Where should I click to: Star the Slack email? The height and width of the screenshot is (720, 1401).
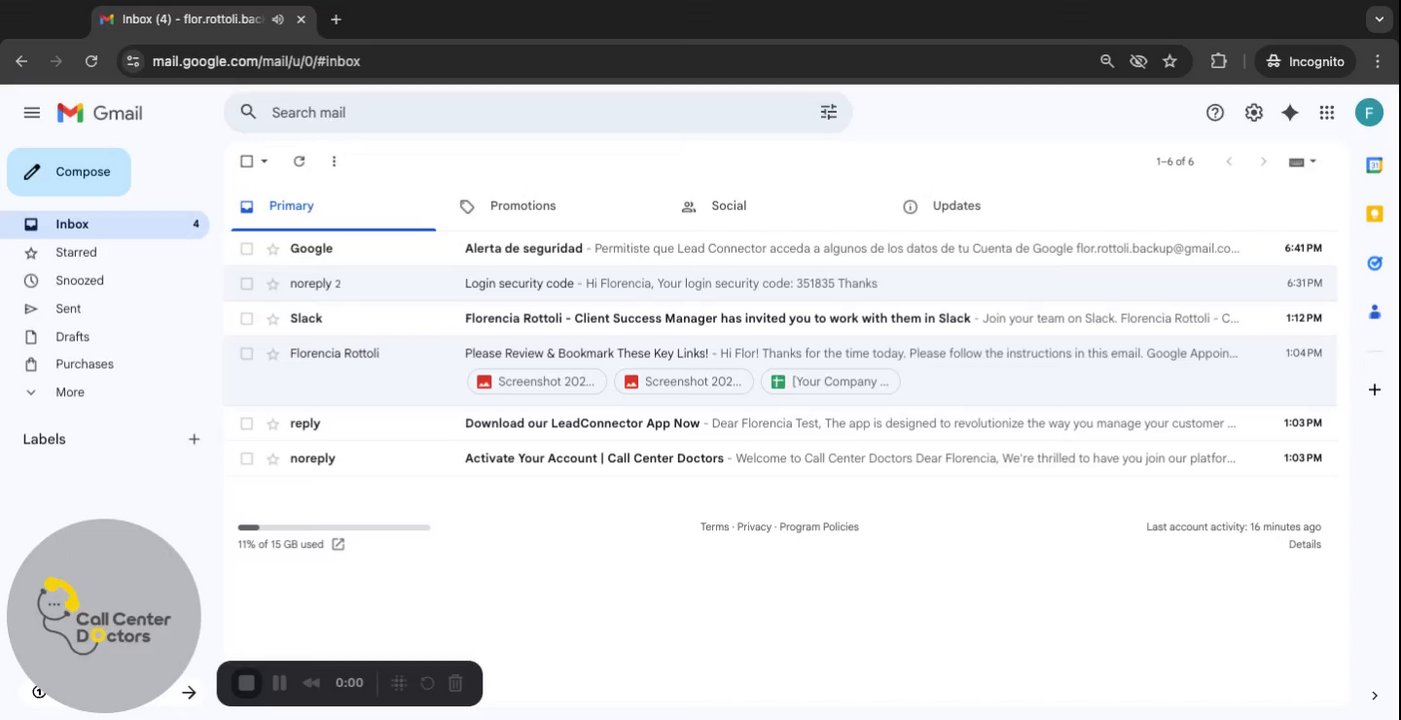click(273, 319)
